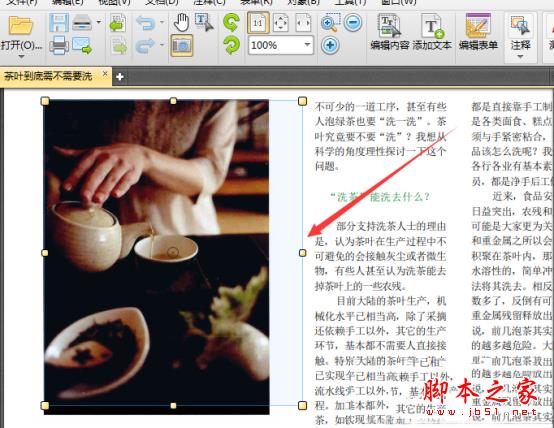Select the Hand tool
This screenshot has width=554, height=428.
182,22
